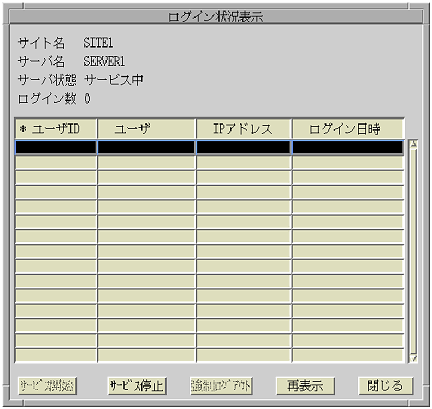Click the サービス停止 button
432x409 pixels.
(137, 386)
